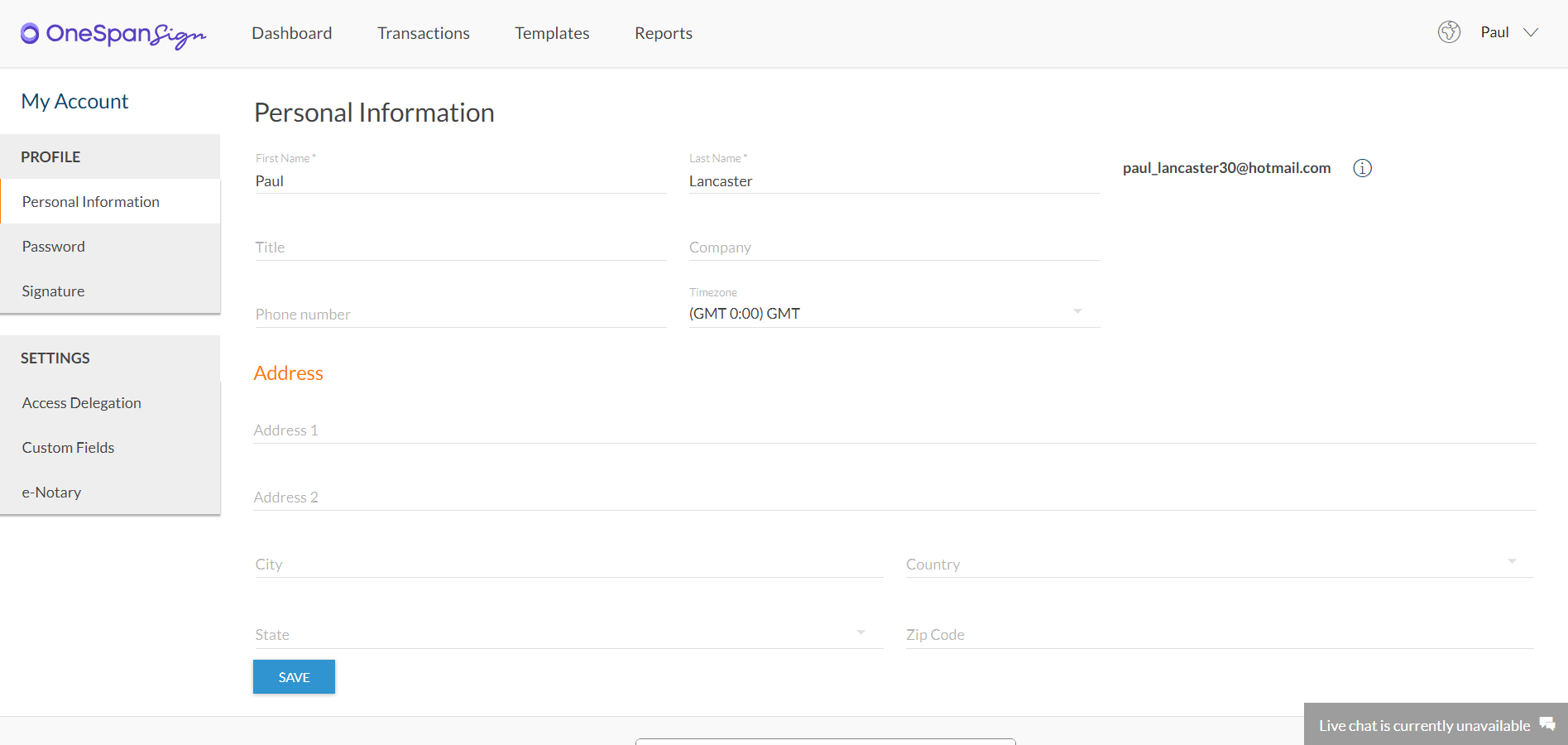The height and width of the screenshot is (745, 1568).
Task: Click the SAVE button
Action: (x=294, y=676)
